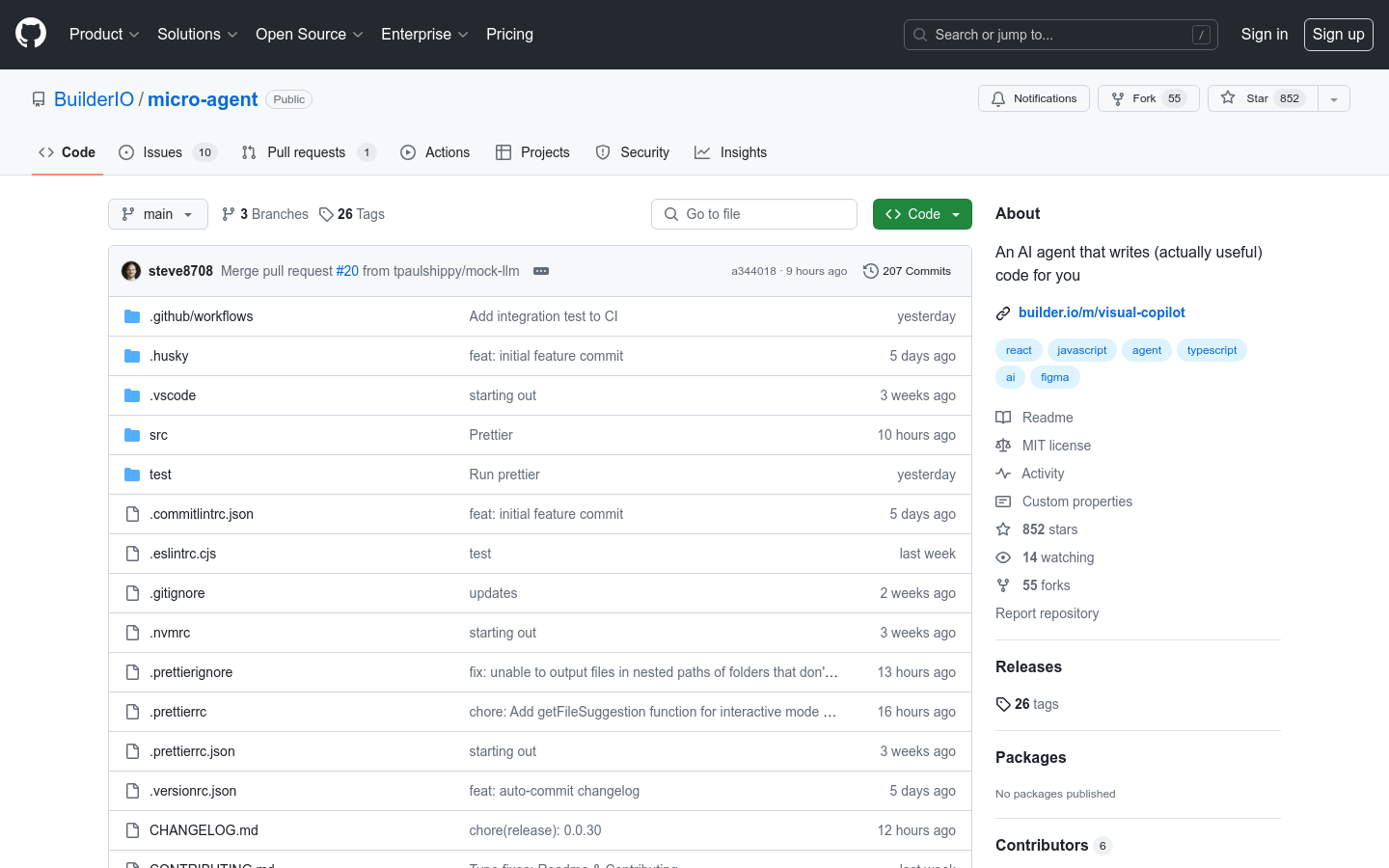Viewport: 1389px width, 868px height.
Task: Open the green Code dropdown
Action: pos(922,214)
